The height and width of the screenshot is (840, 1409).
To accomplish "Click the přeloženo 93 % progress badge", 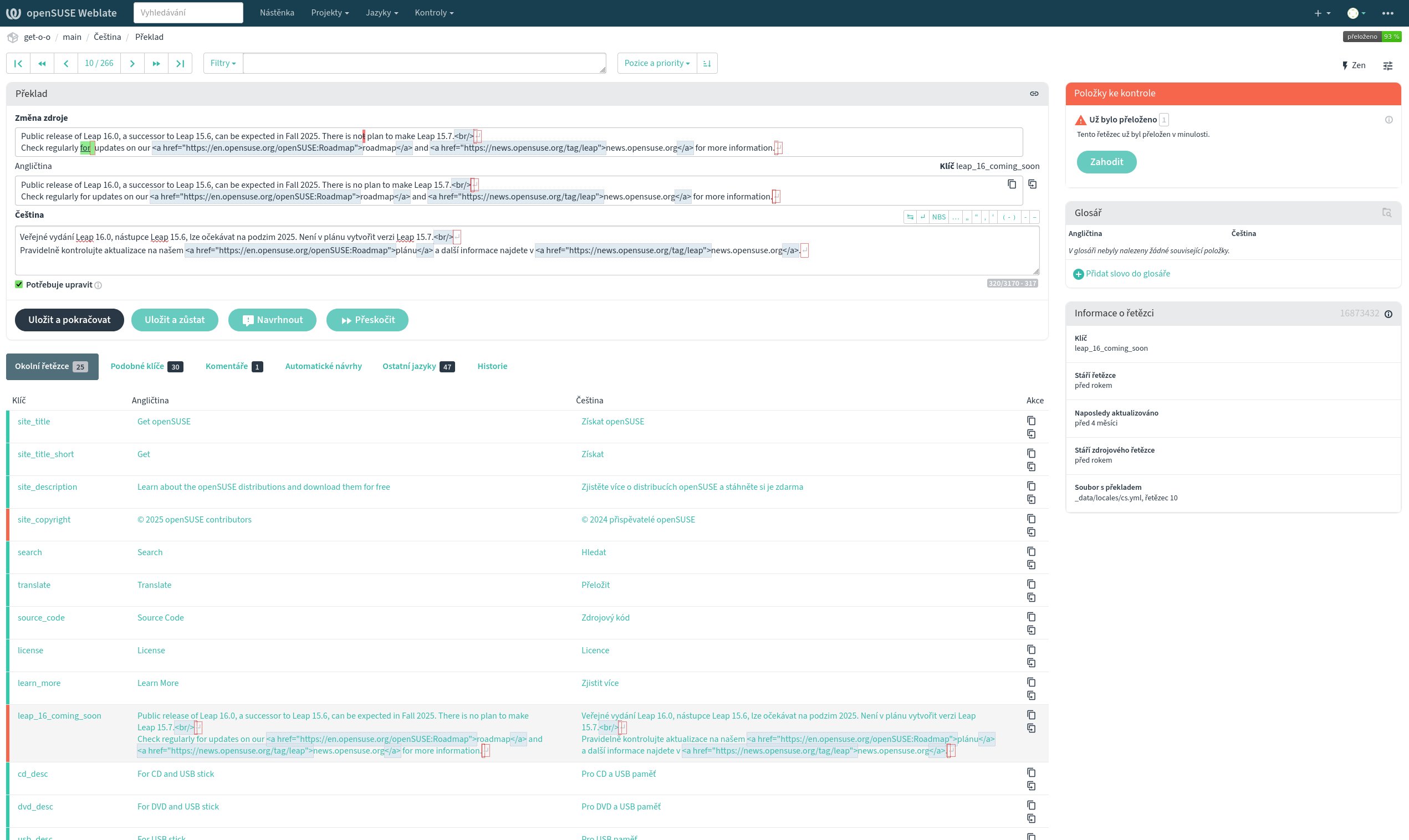I will pos(1371,37).
